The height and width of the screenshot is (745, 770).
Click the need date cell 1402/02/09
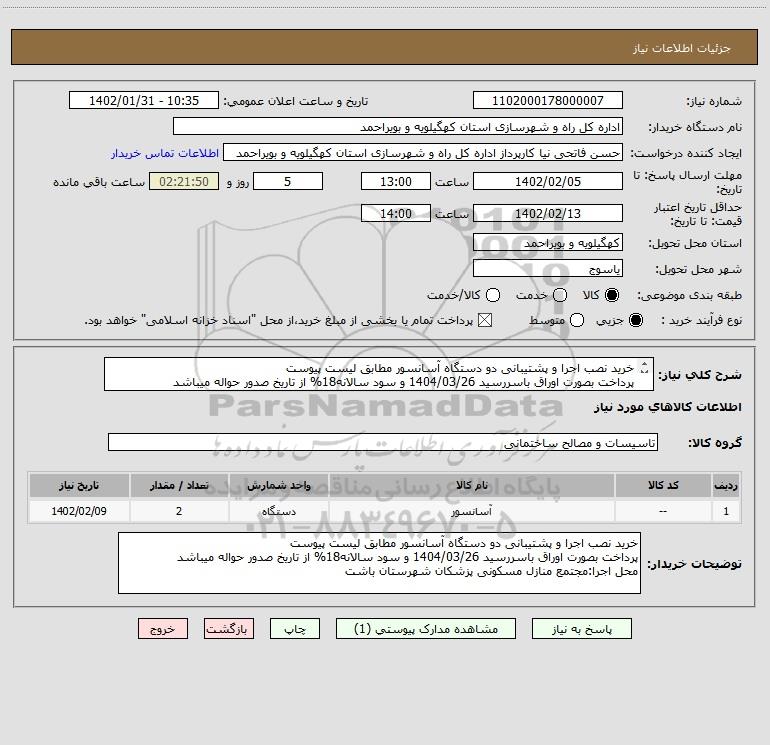tap(79, 511)
